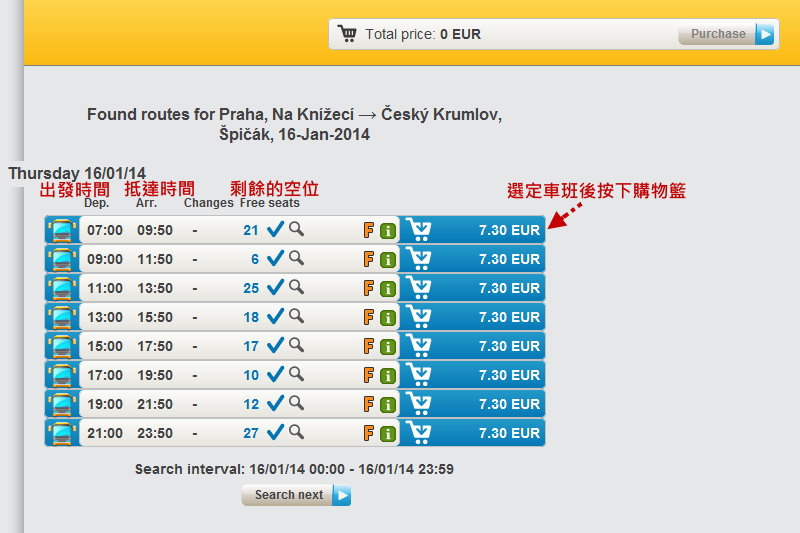Open green info icon for 17:00 route
Viewport: 800px width, 533px height.
pyautogui.click(x=388, y=376)
